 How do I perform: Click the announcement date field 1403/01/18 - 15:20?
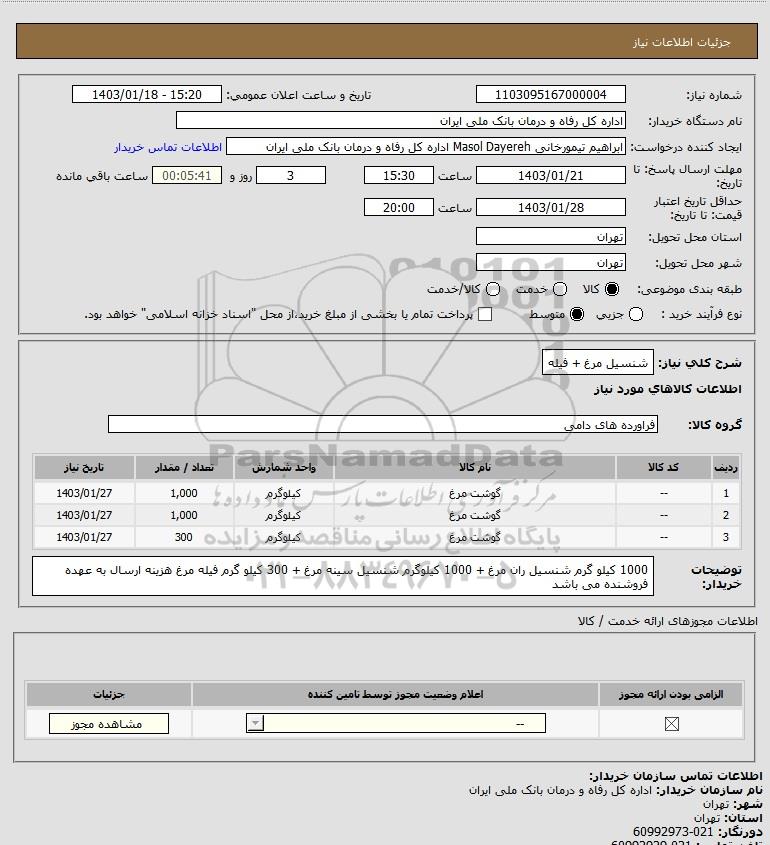pyautogui.click(x=147, y=94)
